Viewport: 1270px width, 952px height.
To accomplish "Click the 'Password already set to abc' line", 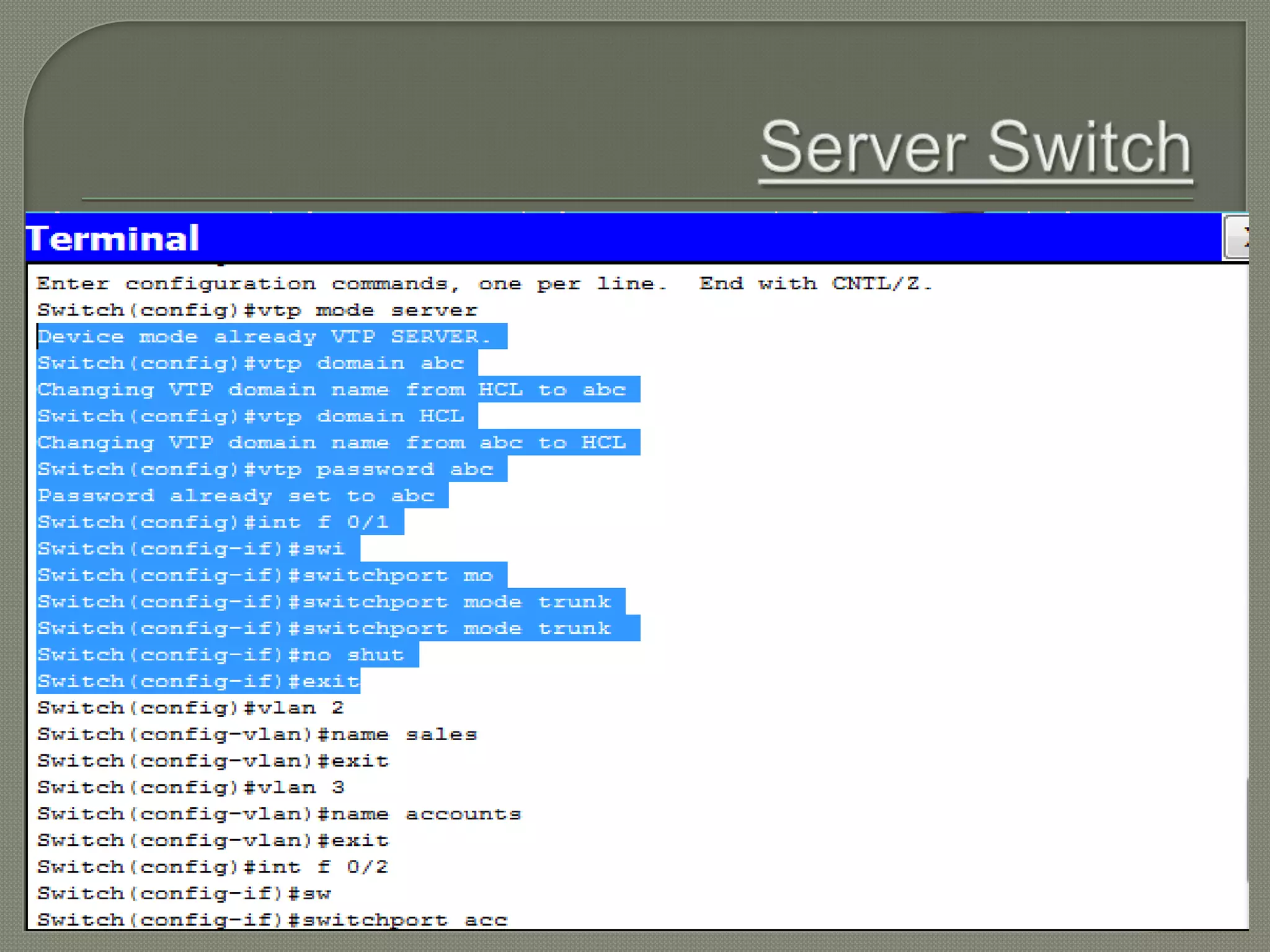I will pyautogui.click(x=236, y=496).
